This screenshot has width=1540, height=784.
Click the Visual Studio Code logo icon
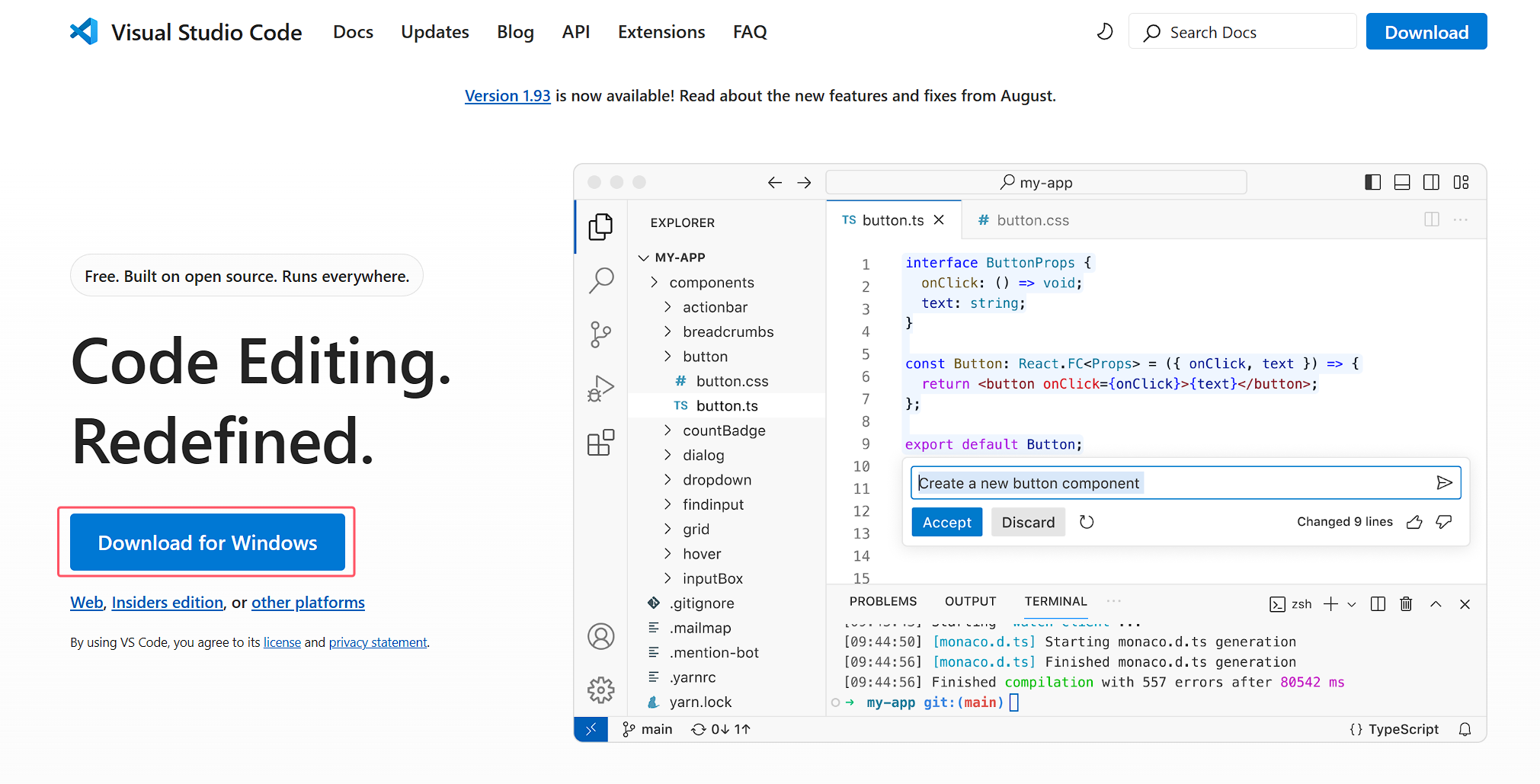tap(84, 31)
